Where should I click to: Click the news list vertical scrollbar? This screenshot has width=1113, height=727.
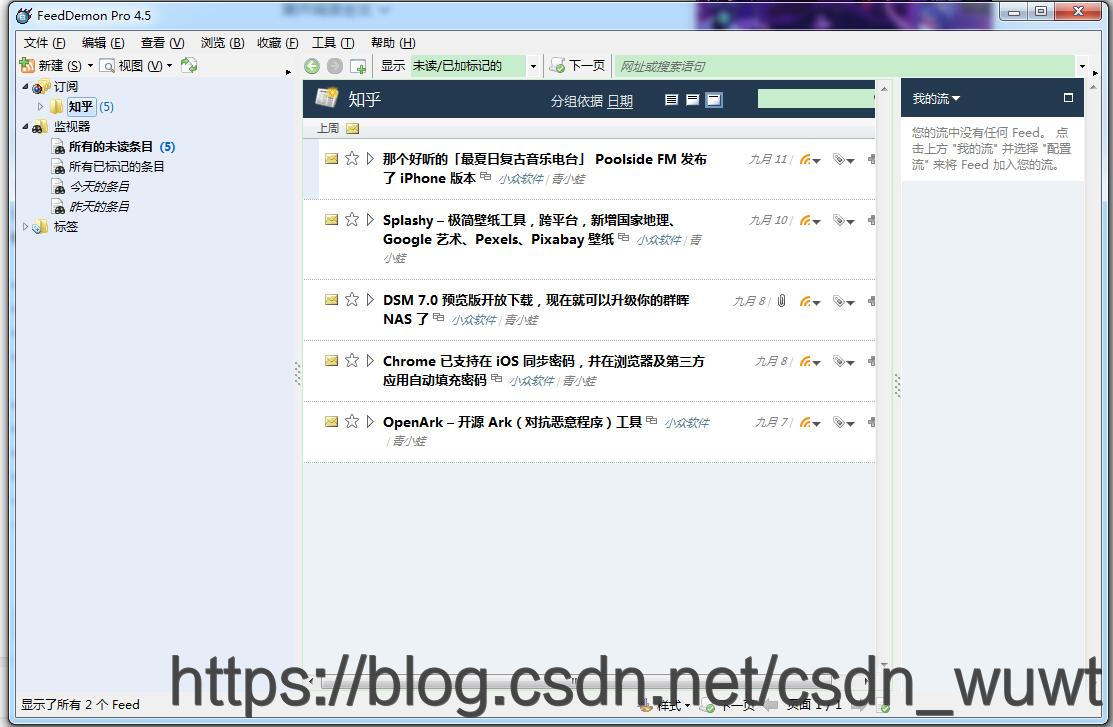point(884,376)
